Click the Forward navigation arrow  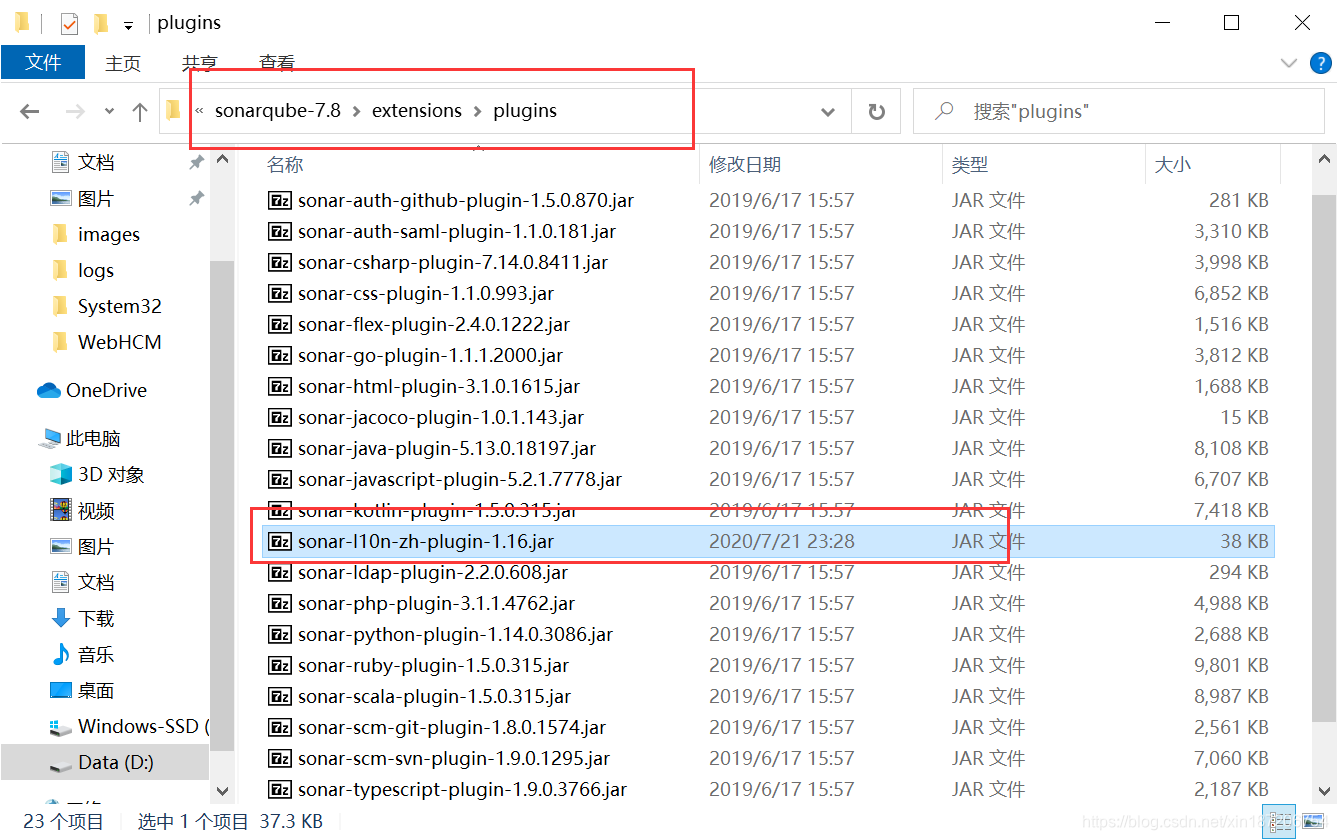coord(75,112)
